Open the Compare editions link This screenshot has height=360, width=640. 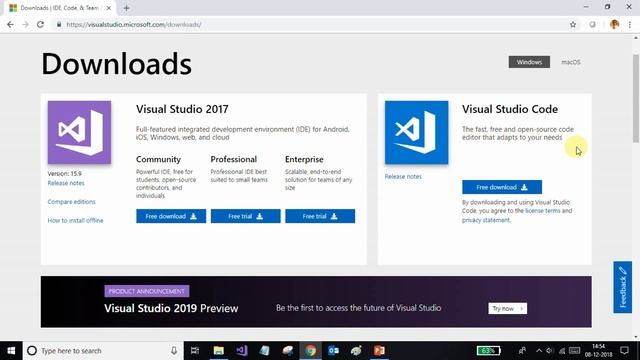coord(71,202)
